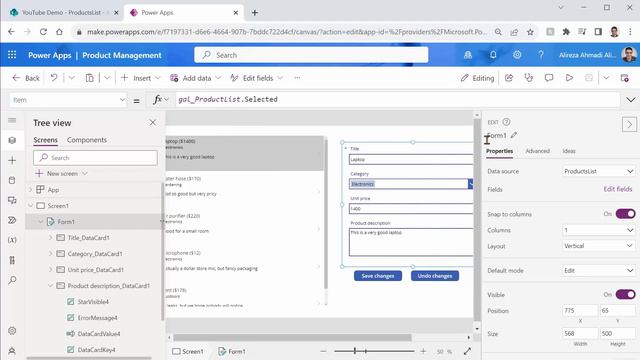This screenshot has width=640, height=360.
Task: Open the property selector dropdown
Action: click(68, 100)
